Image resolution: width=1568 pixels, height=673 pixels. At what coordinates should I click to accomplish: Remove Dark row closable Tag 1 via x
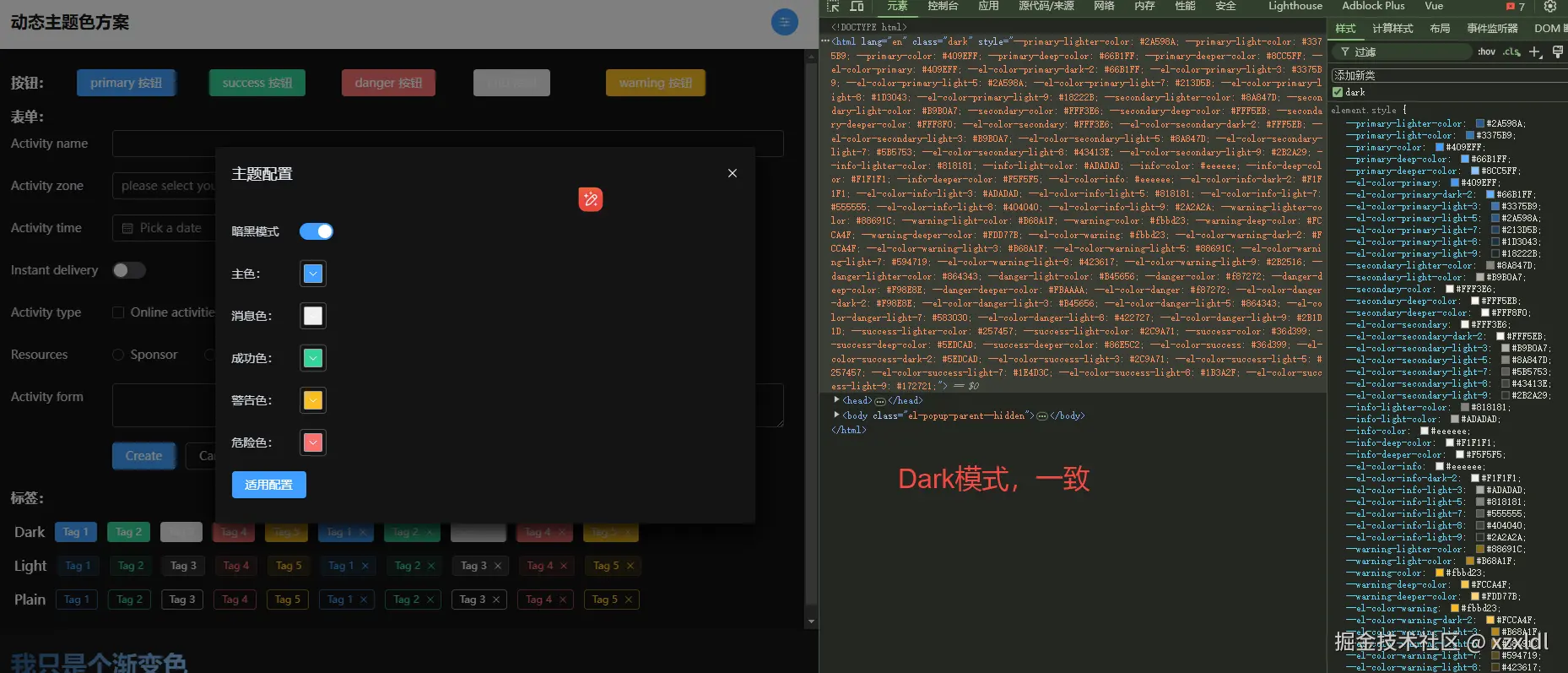pyautogui.click(x=363, y=532)
